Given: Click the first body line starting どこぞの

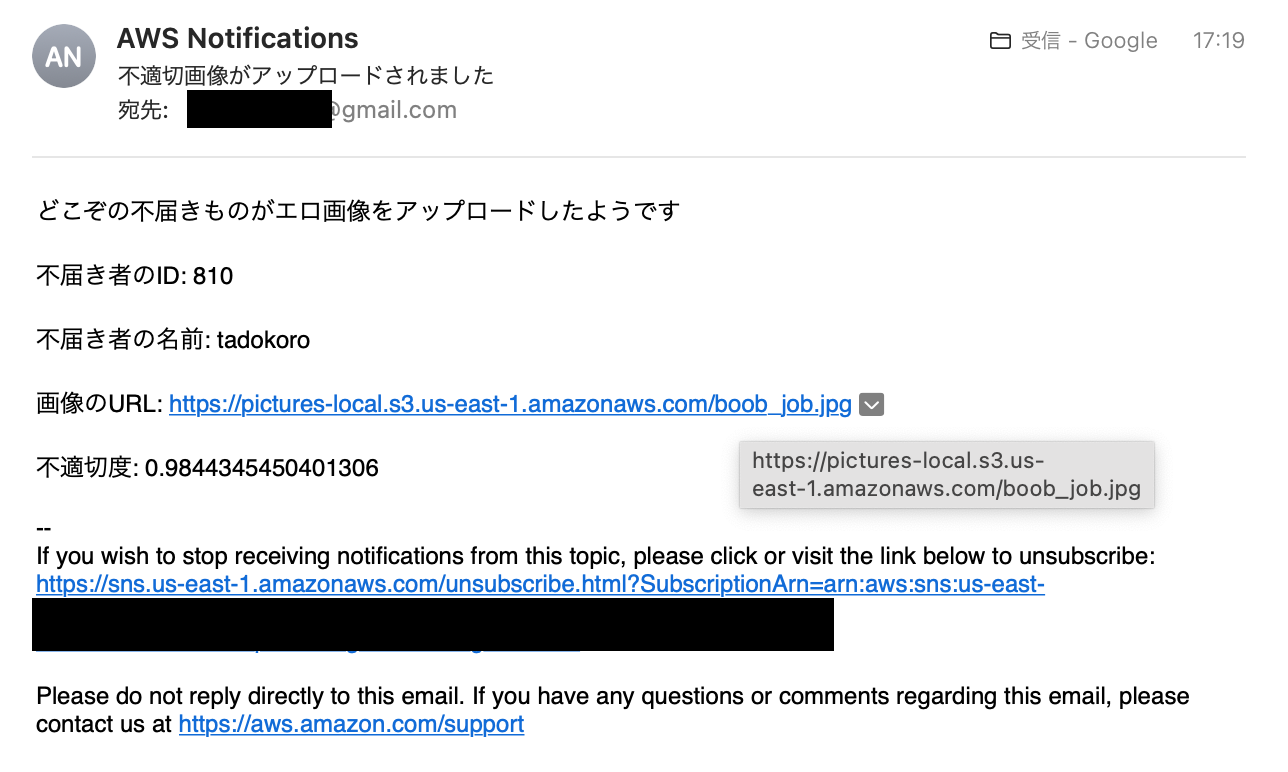Looking at the screenshot, I should [x=358, y=211].
